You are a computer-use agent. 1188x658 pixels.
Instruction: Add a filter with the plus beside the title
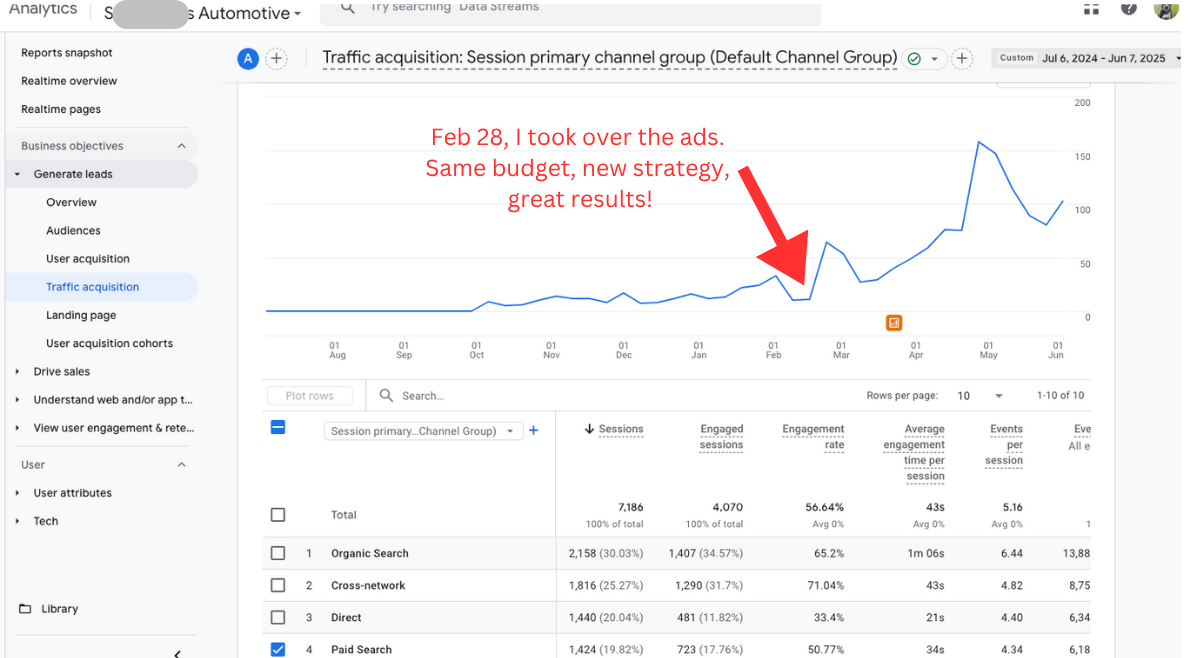(x=962, y=58)
